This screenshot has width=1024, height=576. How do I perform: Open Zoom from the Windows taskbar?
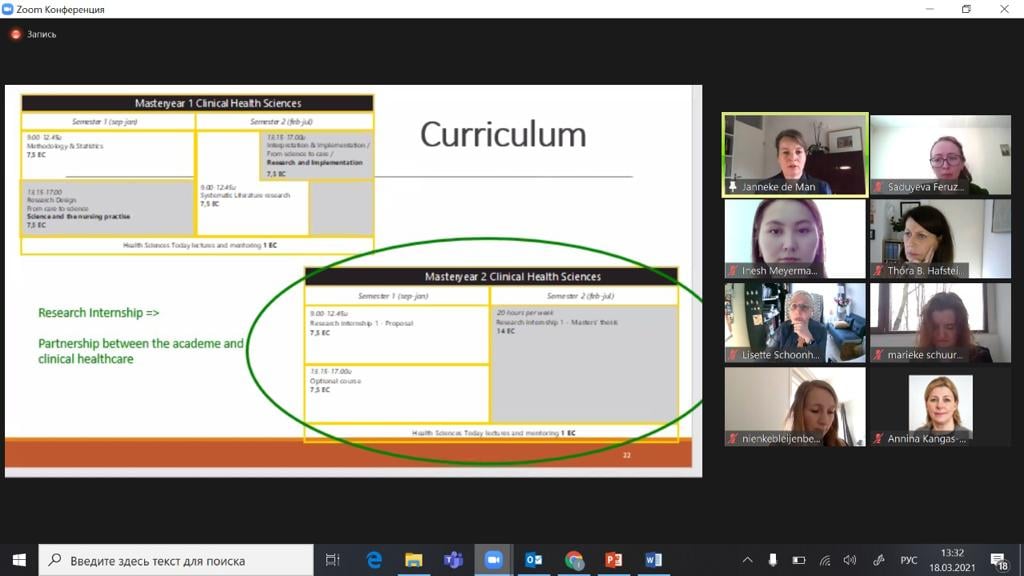493,560
